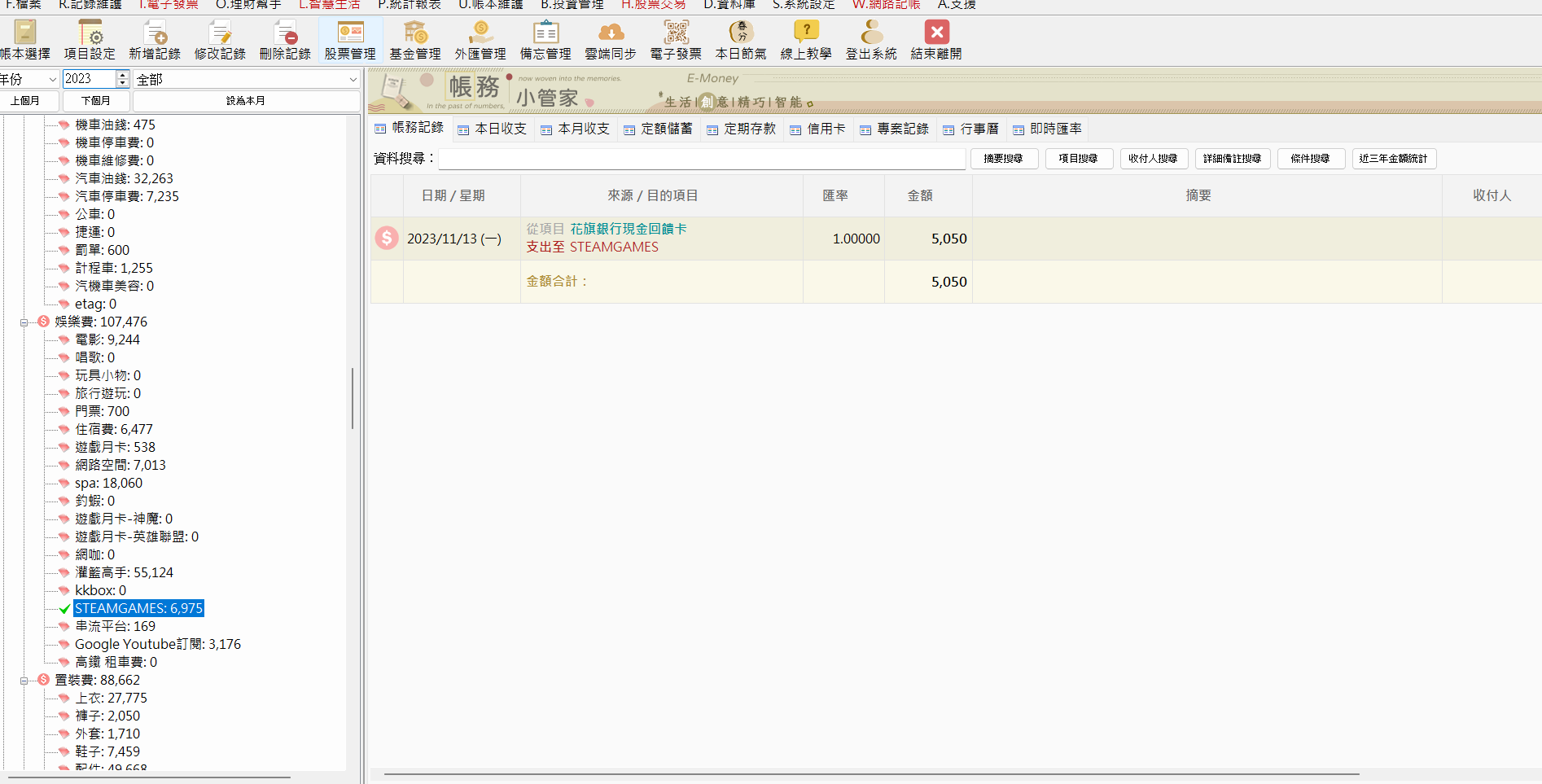Viewport: 1542px width, 784px height.
Task: Click 收付人搜尋 button
Action: pos(1153,159)
